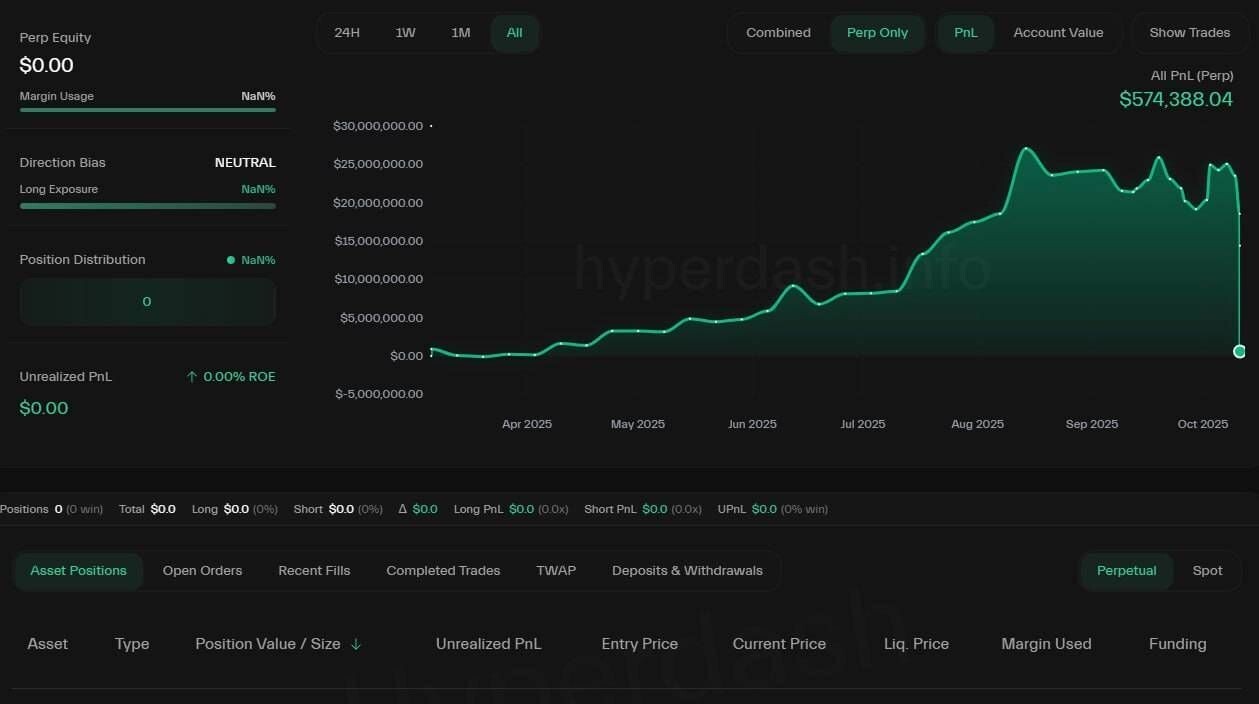Show the PnL chart
The height and width of the screenshot is (704, 1259).
click(x=965, y=33)
